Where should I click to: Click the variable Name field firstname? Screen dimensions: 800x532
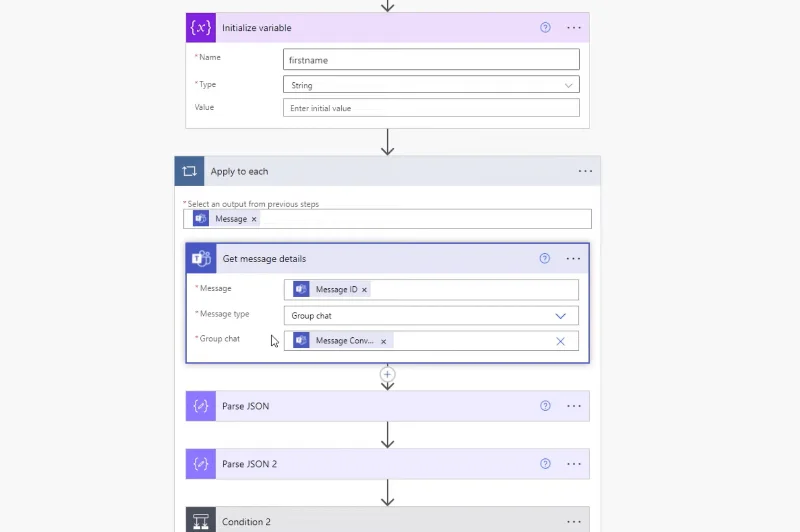coord(431,60)
